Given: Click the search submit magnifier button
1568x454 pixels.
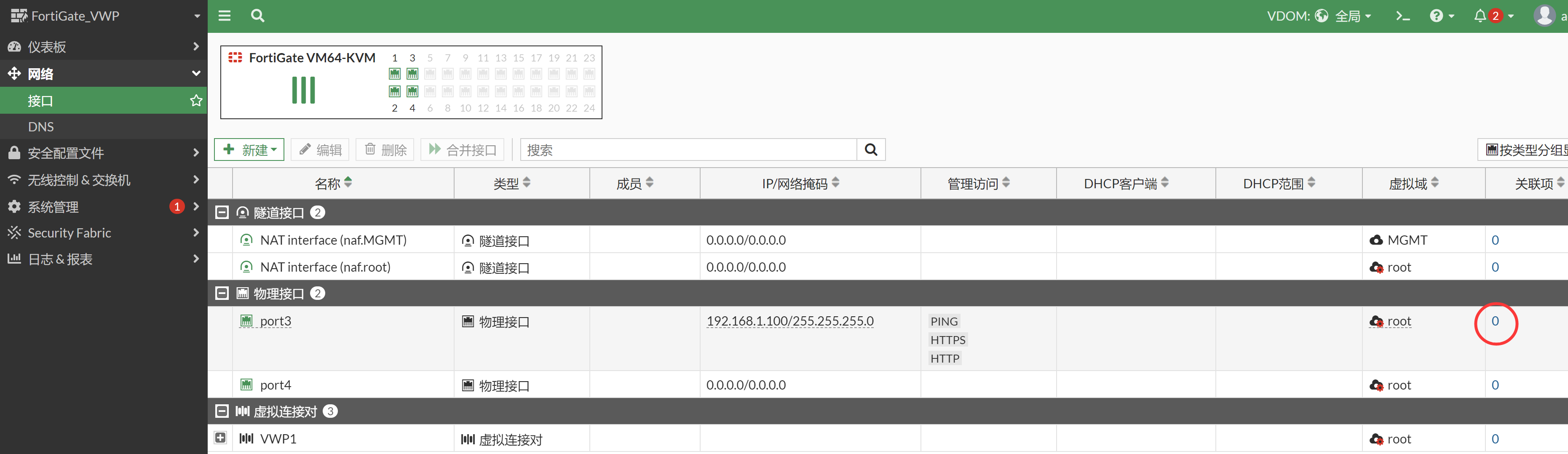Looking at the screenshot, I should 870,150.
